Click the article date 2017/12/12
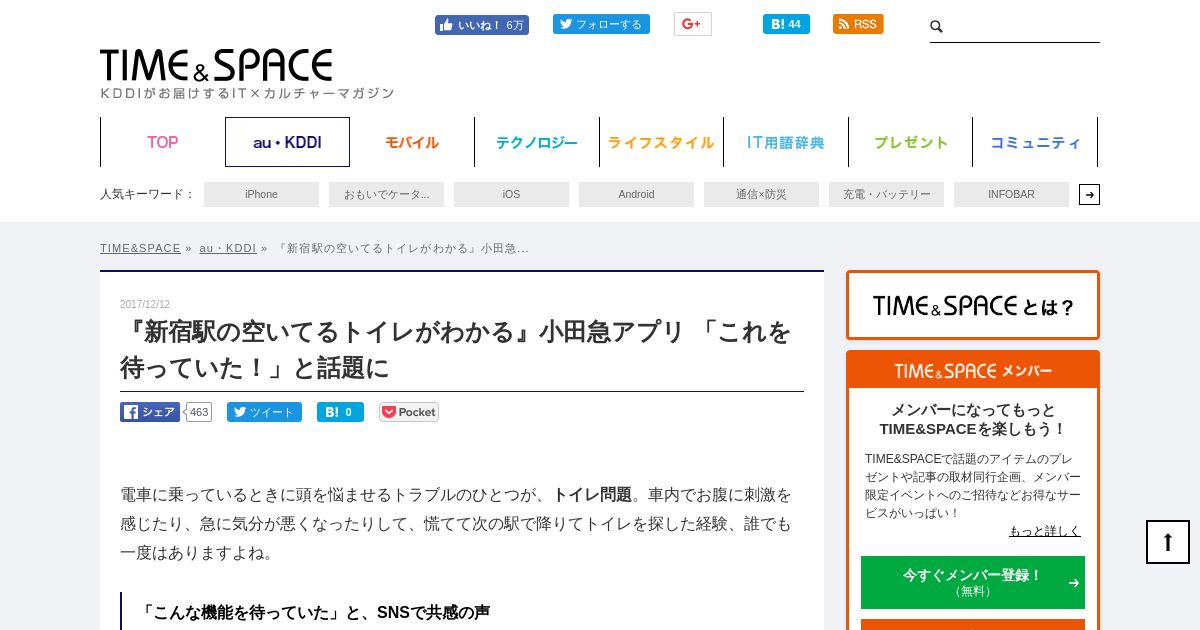The height and width of the screenshot is (630, 1200). (145, 304)
